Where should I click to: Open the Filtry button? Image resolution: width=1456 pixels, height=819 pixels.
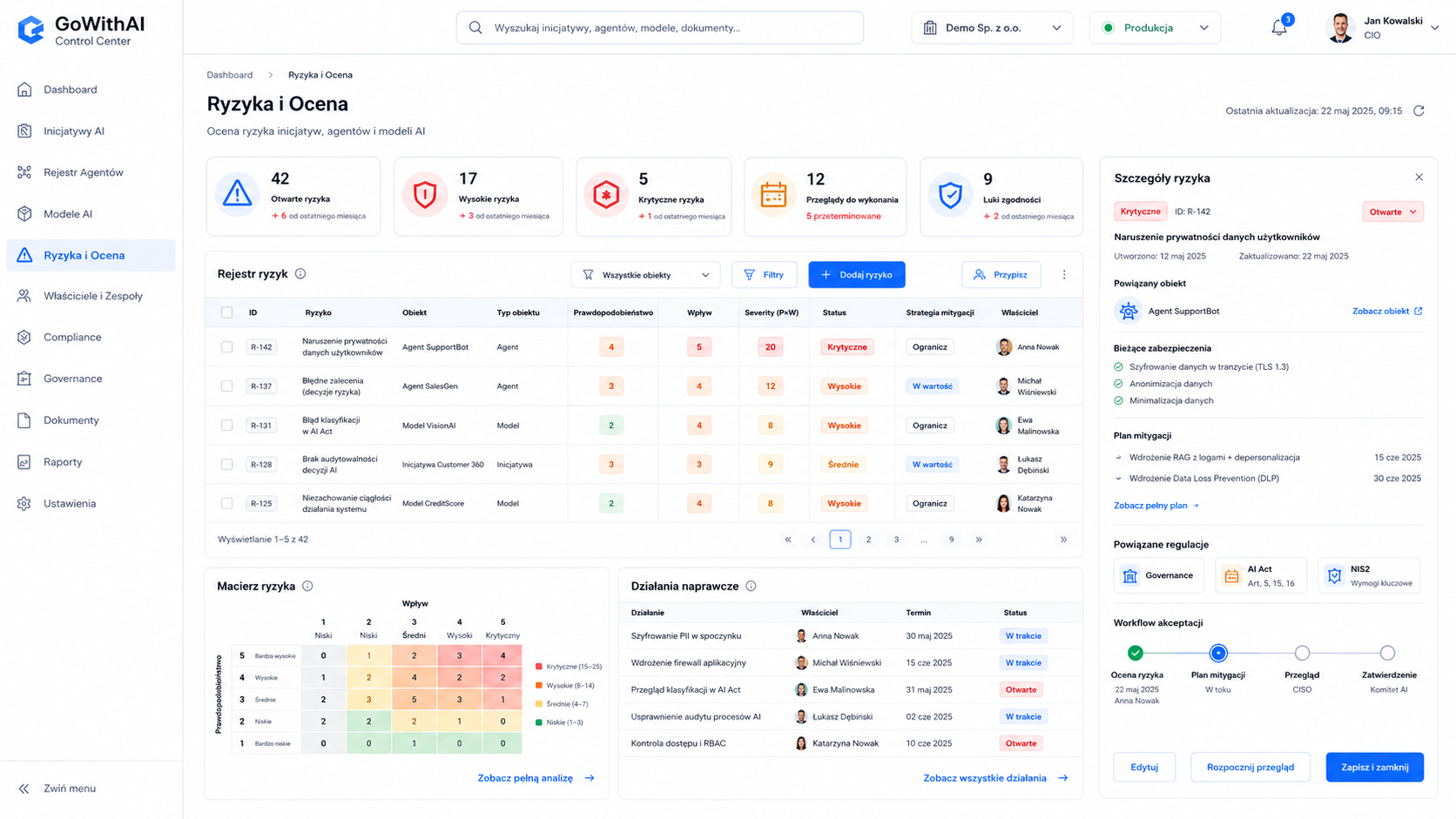coord(765,275)
